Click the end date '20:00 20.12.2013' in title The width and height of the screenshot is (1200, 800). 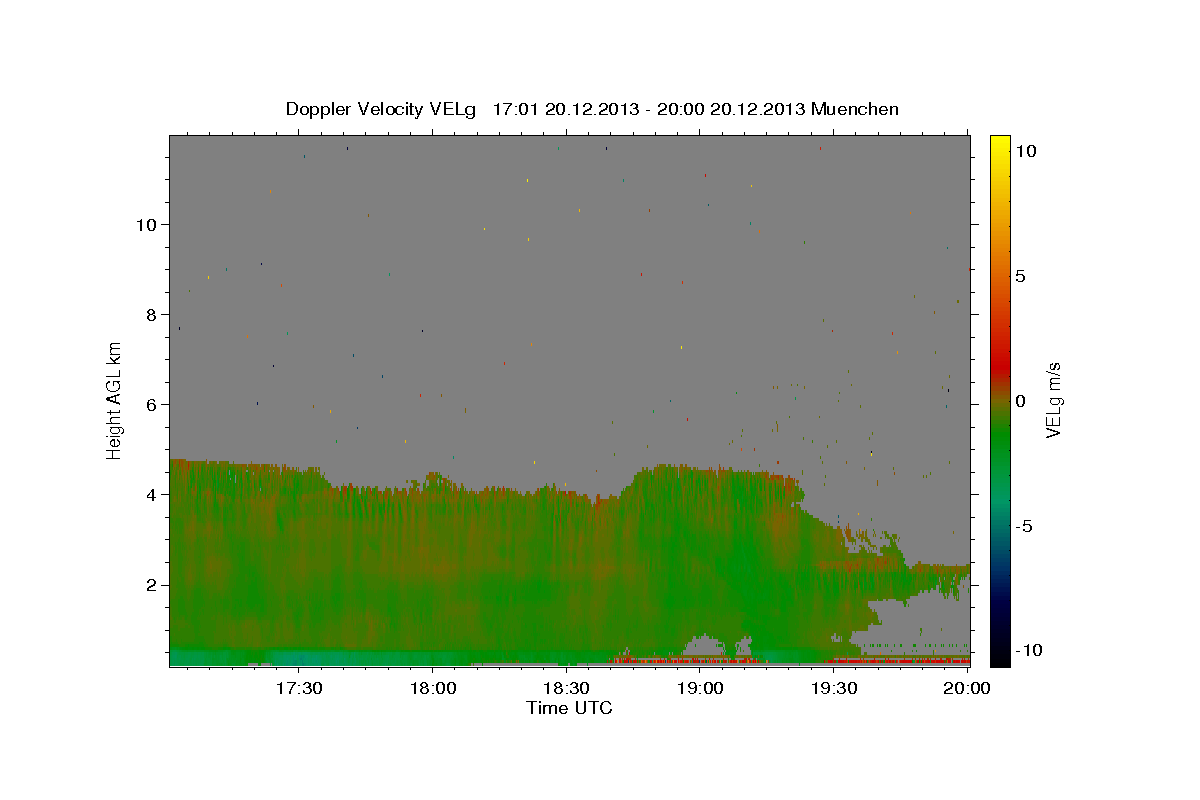731,109
